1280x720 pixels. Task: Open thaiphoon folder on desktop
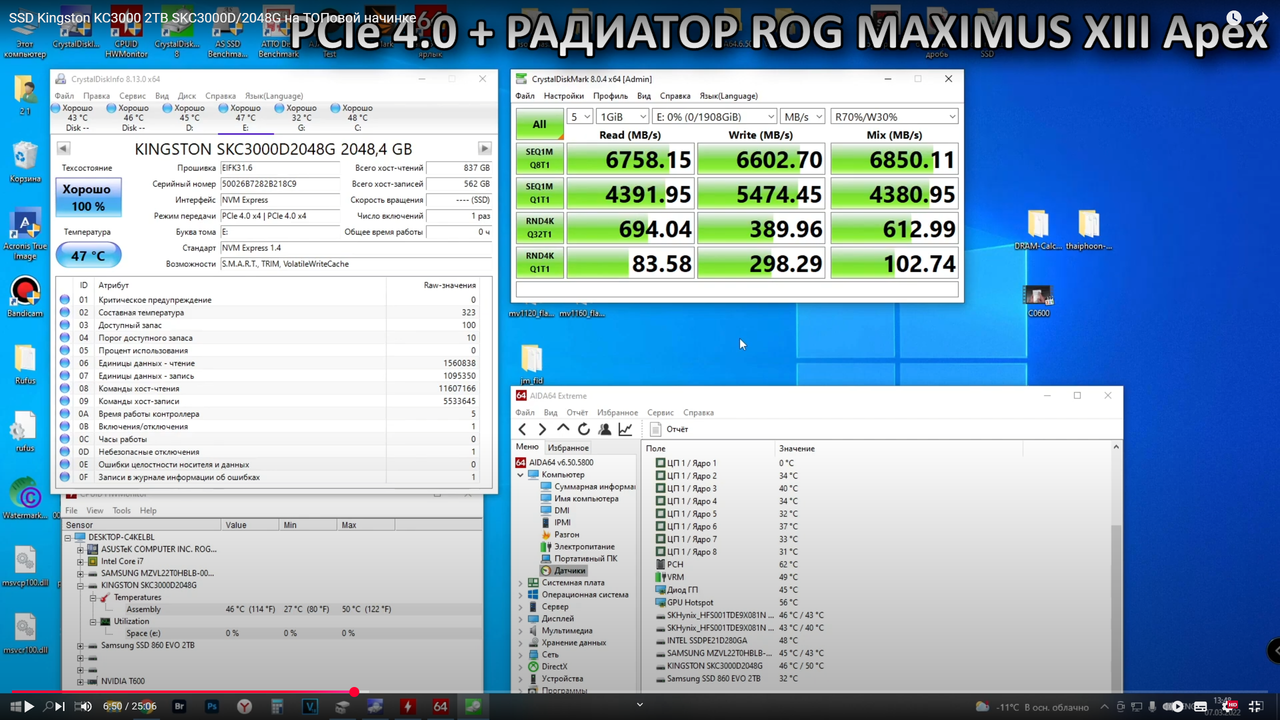(x=1088, y=230)
